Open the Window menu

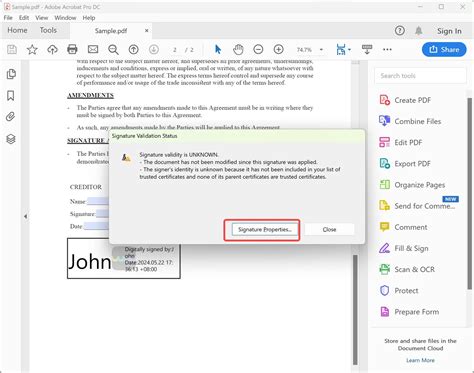point(65,18)
